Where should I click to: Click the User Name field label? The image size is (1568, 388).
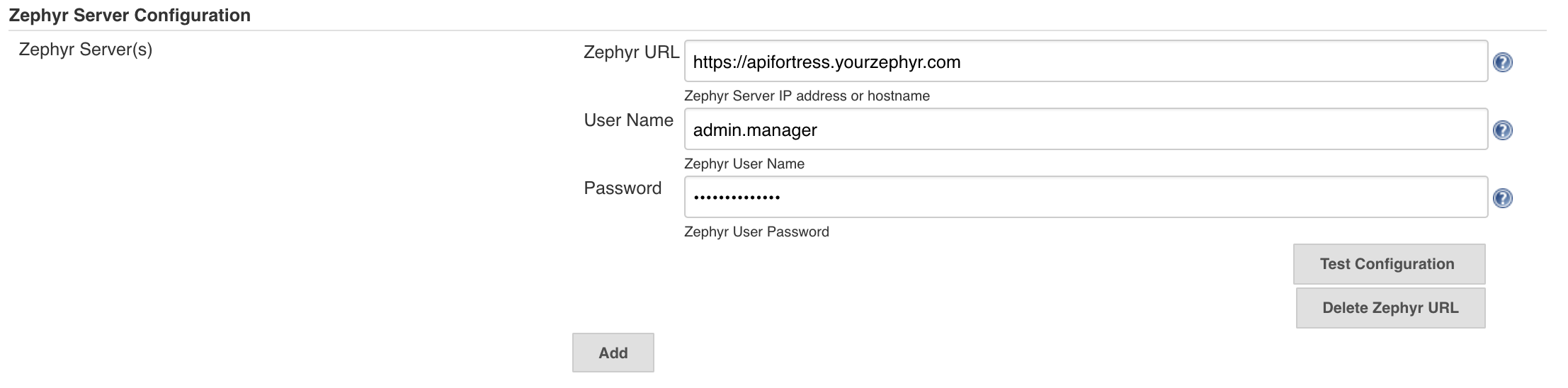[x=628, y=120]
